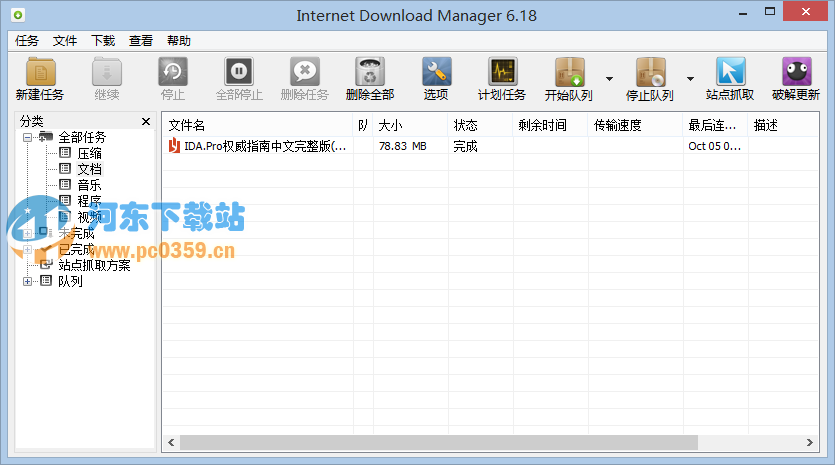
Task: Click the IDM app icon in title bar
Action: click(x=18, y=15)
